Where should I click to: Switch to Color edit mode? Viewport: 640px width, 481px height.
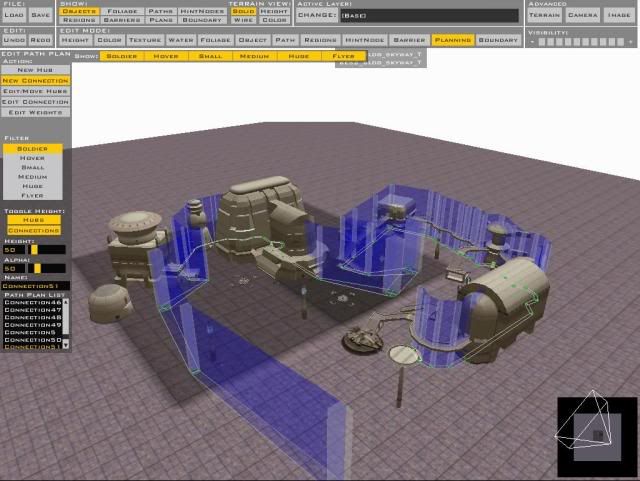[109, 40]
